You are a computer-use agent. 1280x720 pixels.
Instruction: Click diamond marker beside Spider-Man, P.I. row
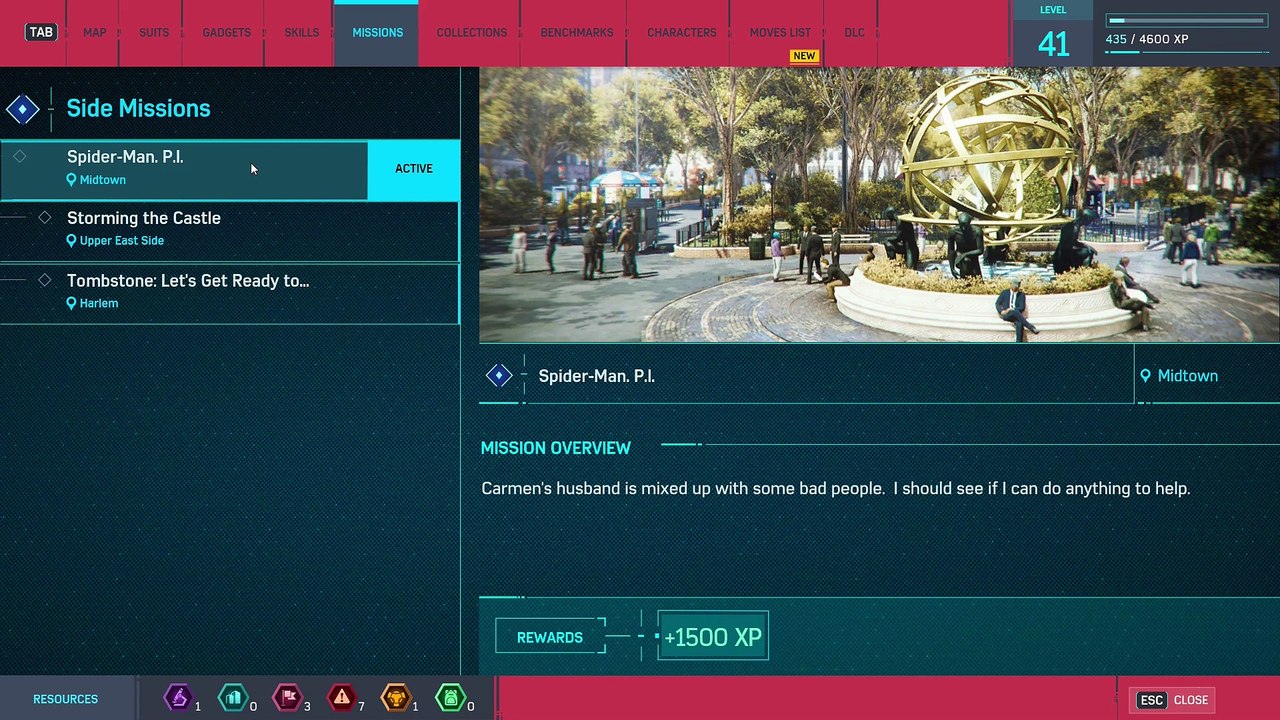[19, 156]
